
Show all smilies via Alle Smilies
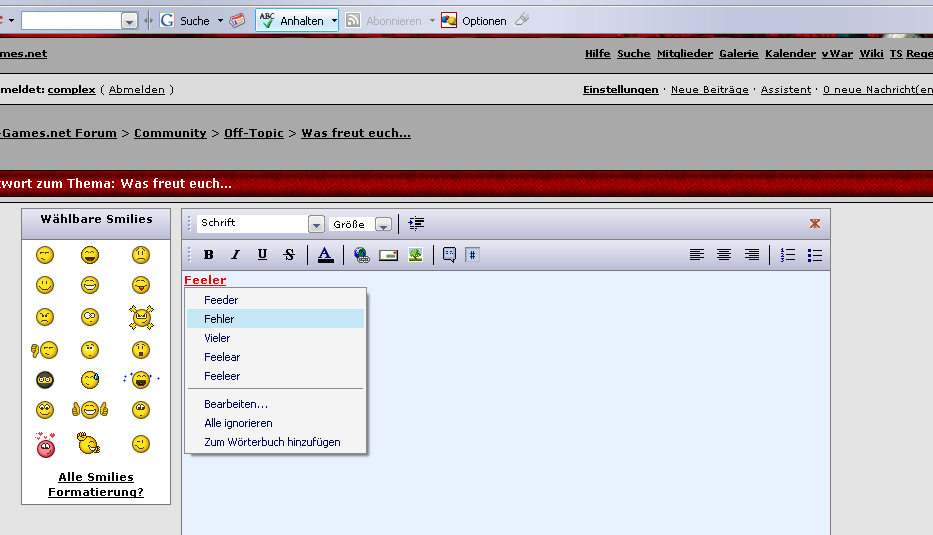96,477
